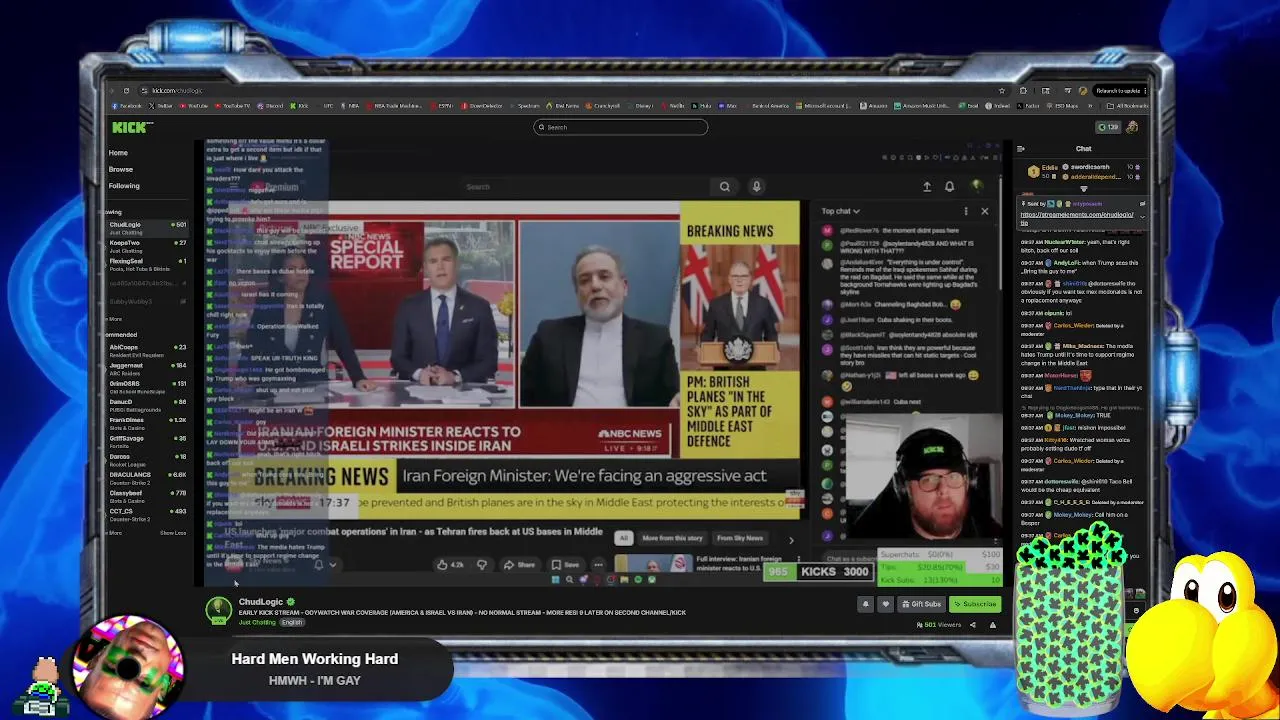
Task: Click the Just Chatting category link
Action: click(x=257, y=622)
